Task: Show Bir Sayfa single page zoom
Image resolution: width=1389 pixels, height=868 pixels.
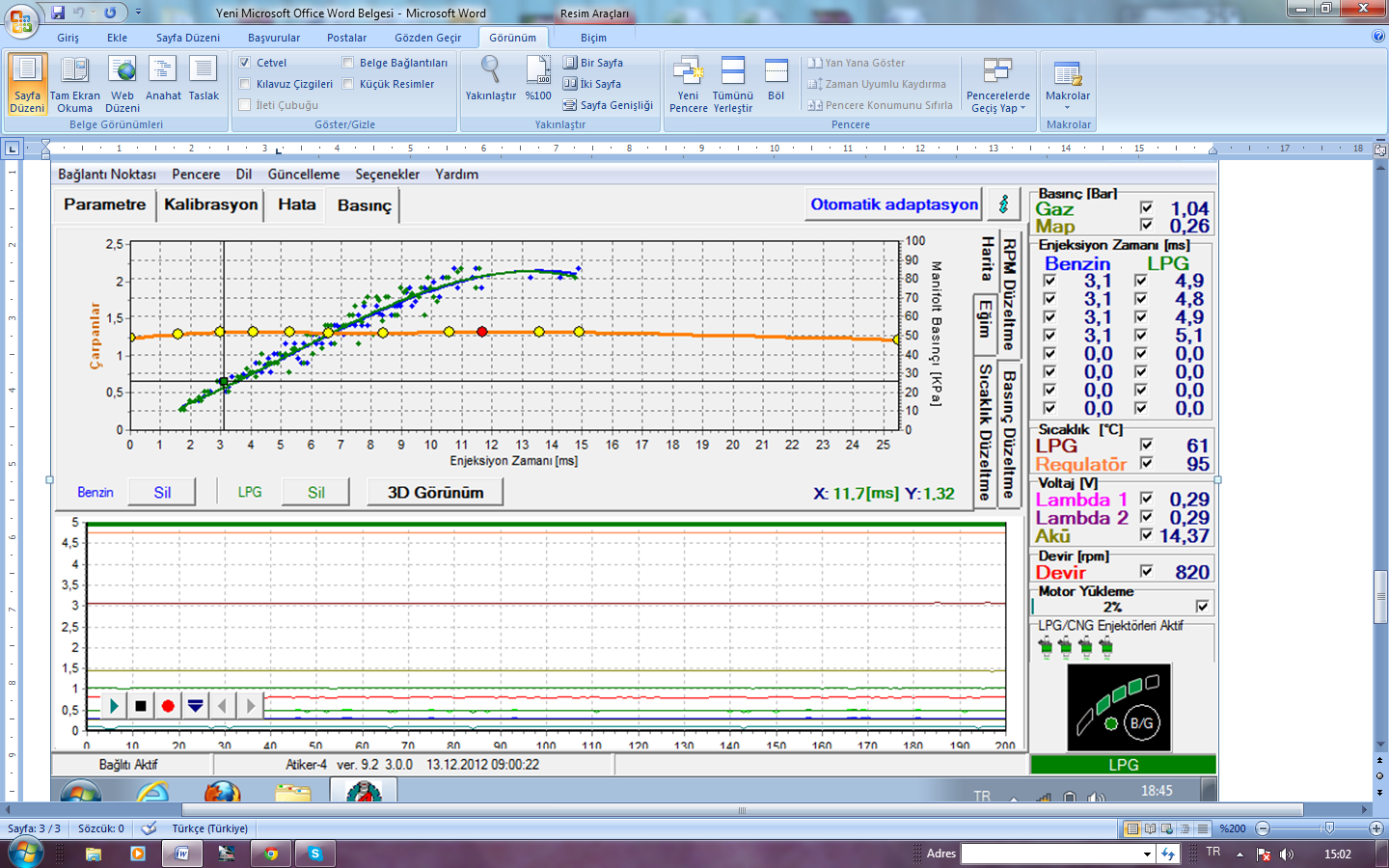Action: (593, 63)
